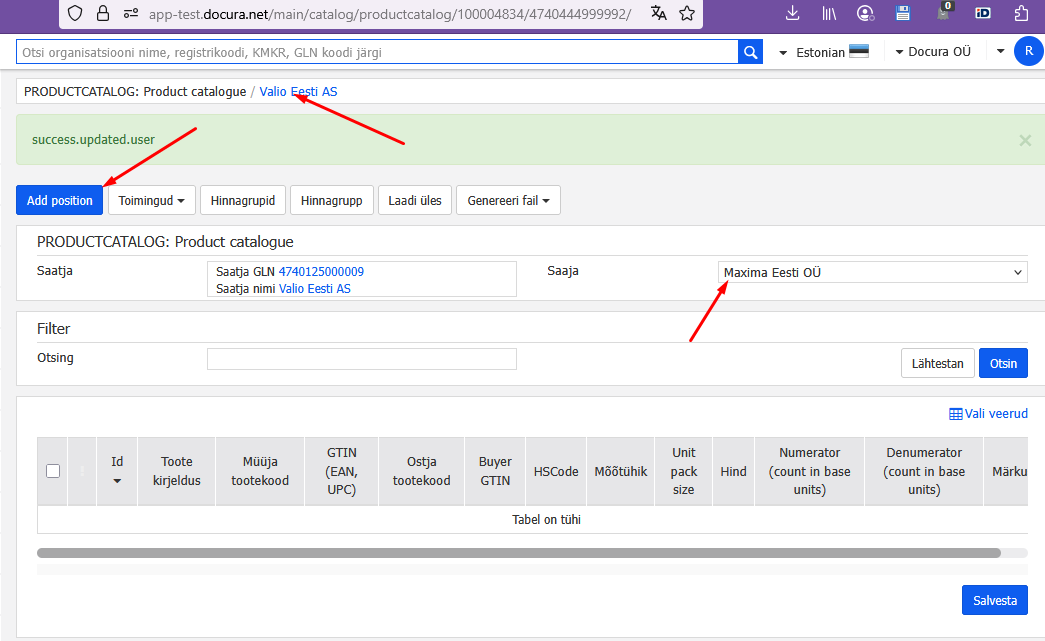Click the Salvesta button
This screenshot has width=1045, height=641.
pyautogui.click(x=994, y=600)
